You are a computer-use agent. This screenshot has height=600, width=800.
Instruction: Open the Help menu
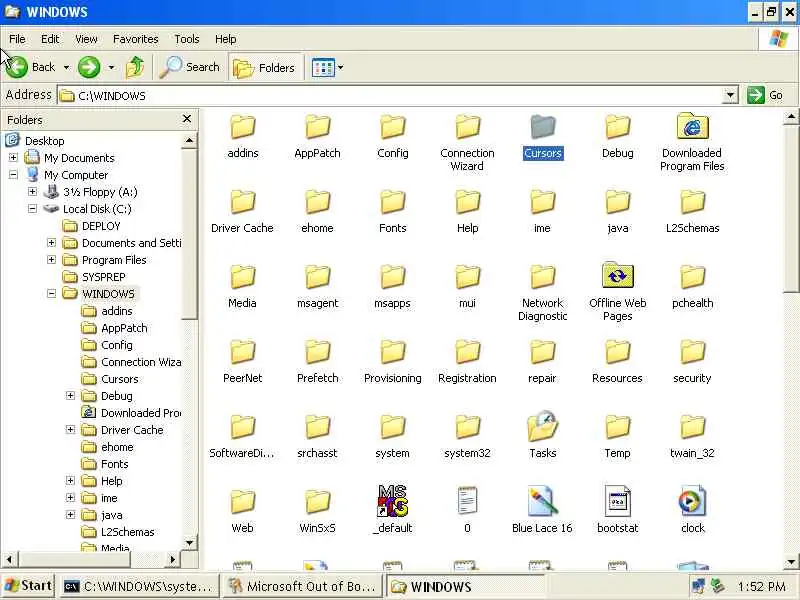[x=225, y=39]
